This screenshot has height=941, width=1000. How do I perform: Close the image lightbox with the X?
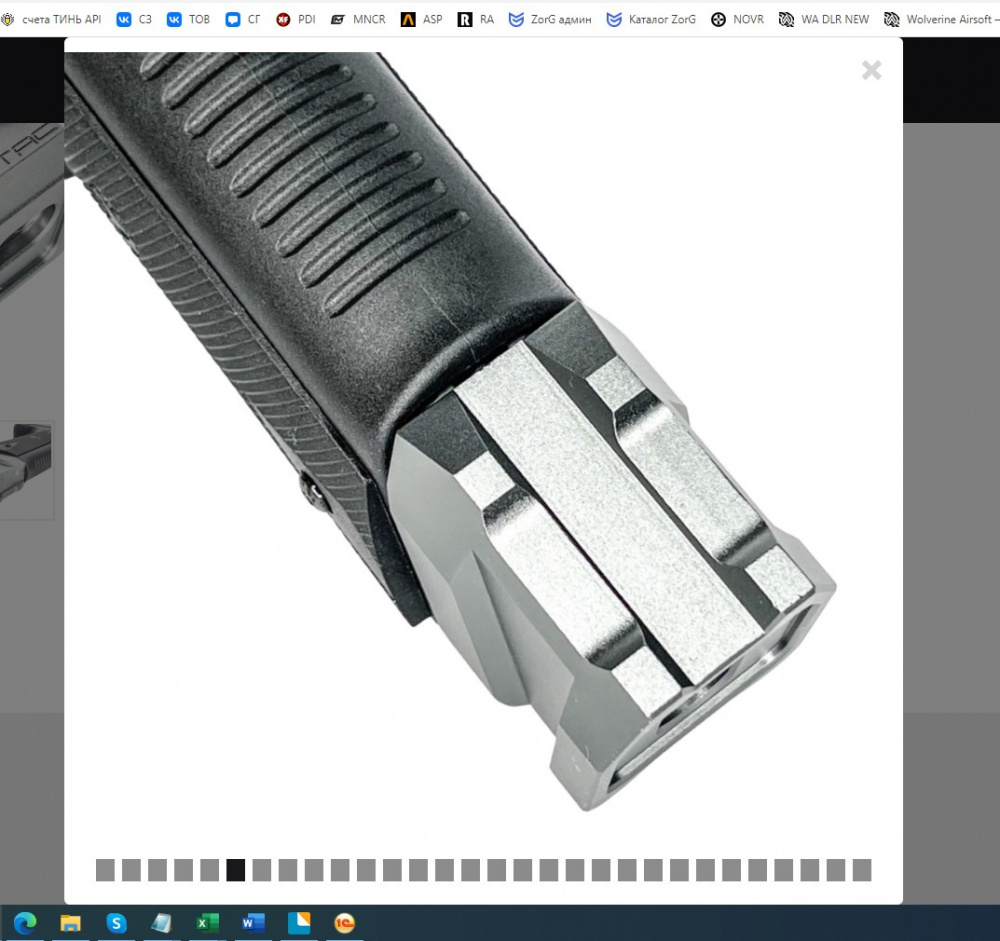[871, 70]
